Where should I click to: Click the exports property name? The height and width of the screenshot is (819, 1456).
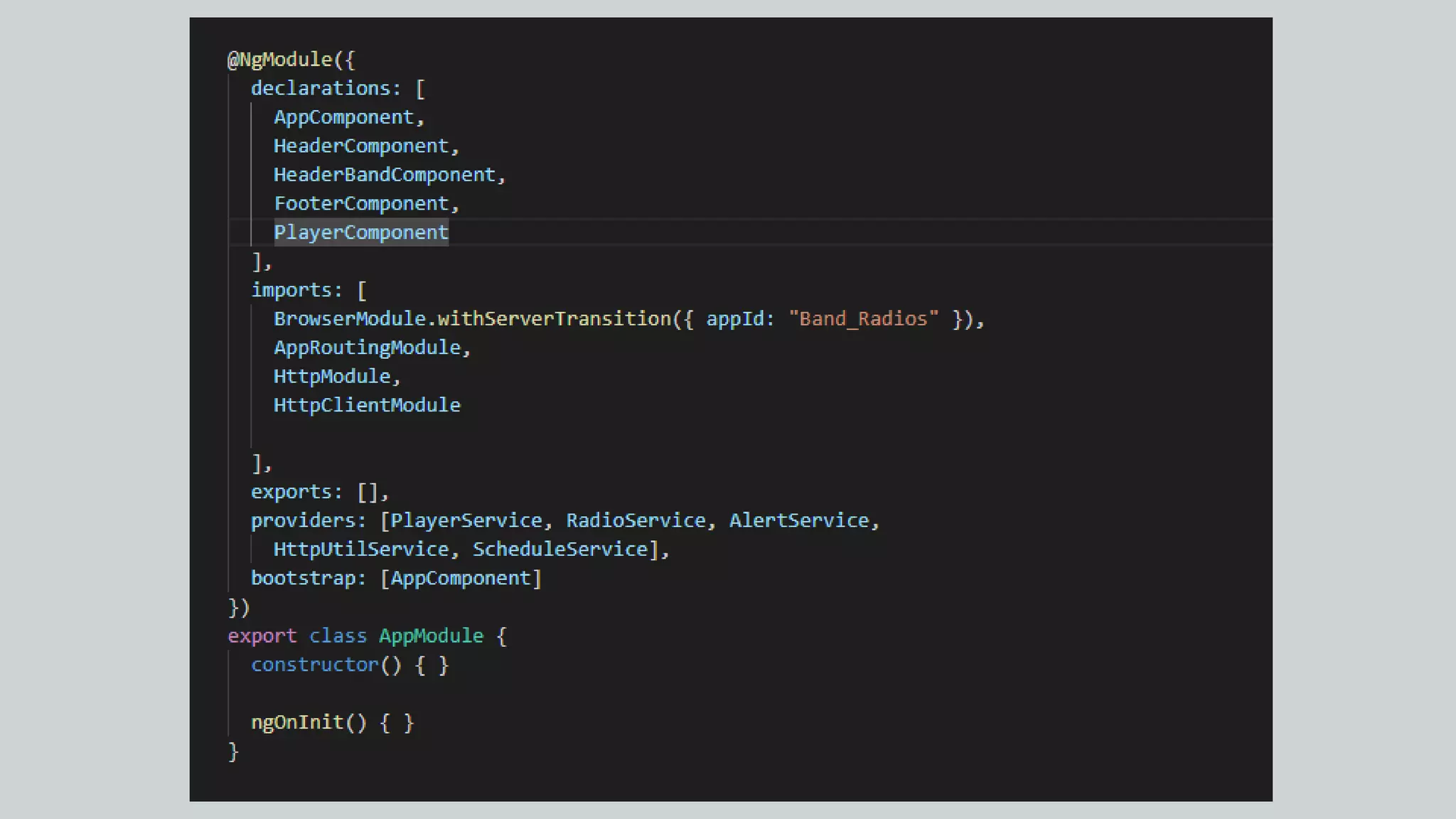(291, 492)
